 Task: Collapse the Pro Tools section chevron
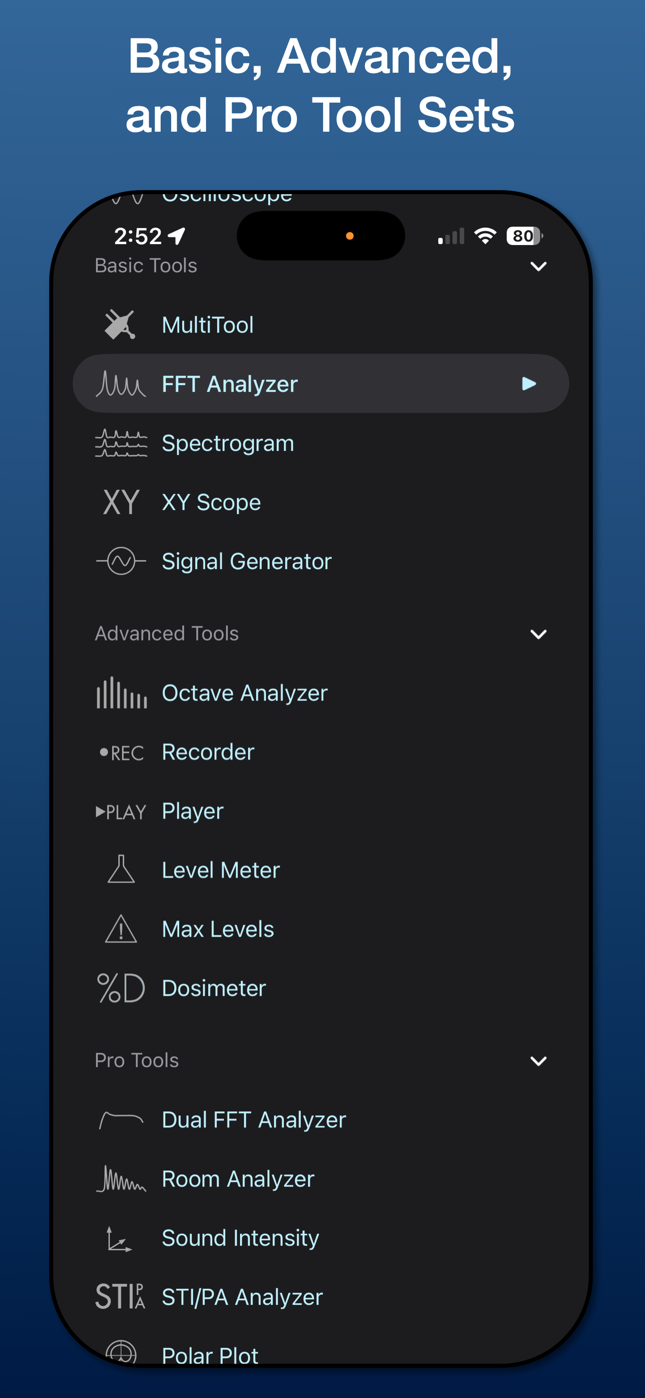pyautogui.click(x=538, y=1061)
